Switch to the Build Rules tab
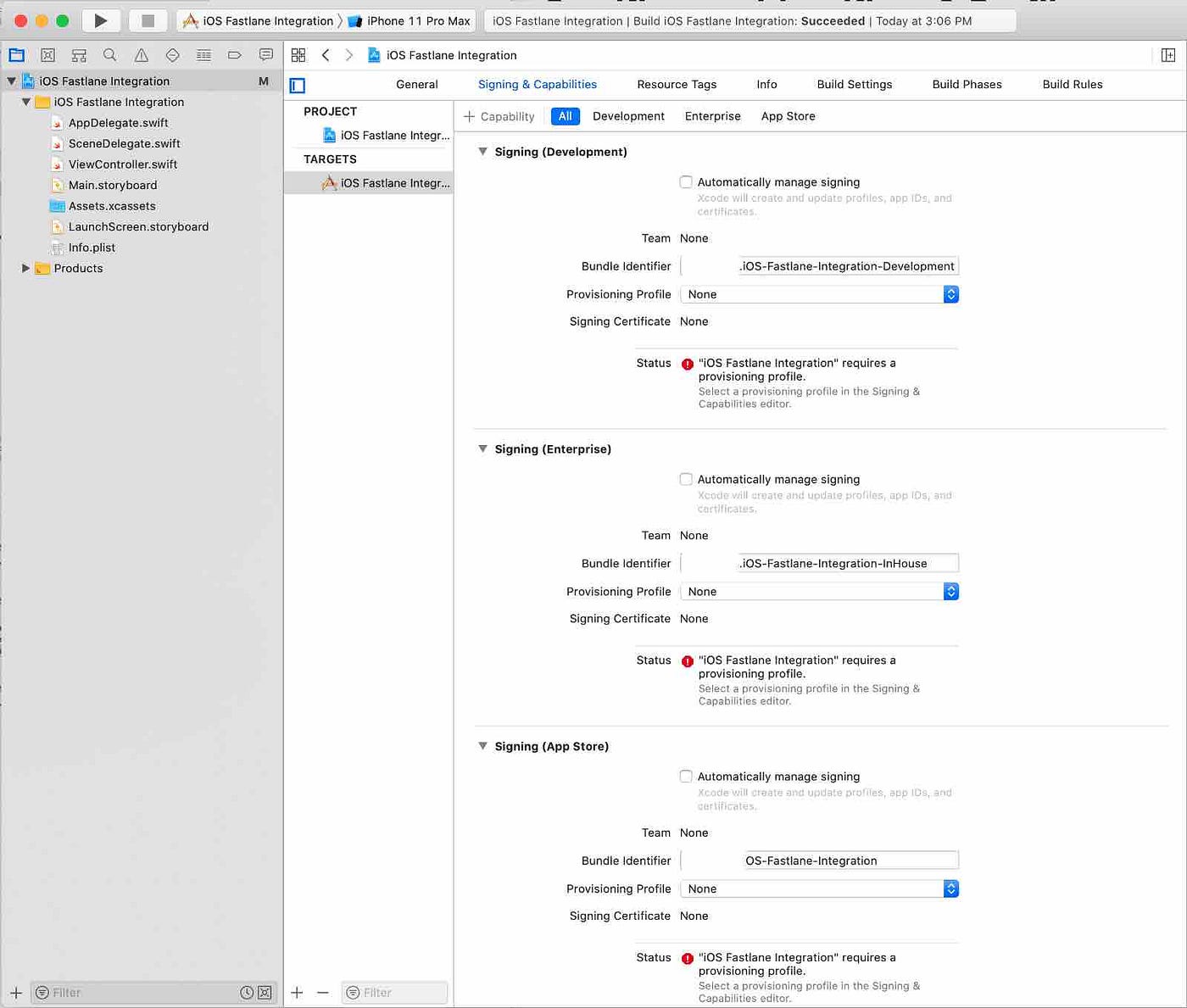The height and width of the screenshot is (1008, 1187). click(1073, 84)
